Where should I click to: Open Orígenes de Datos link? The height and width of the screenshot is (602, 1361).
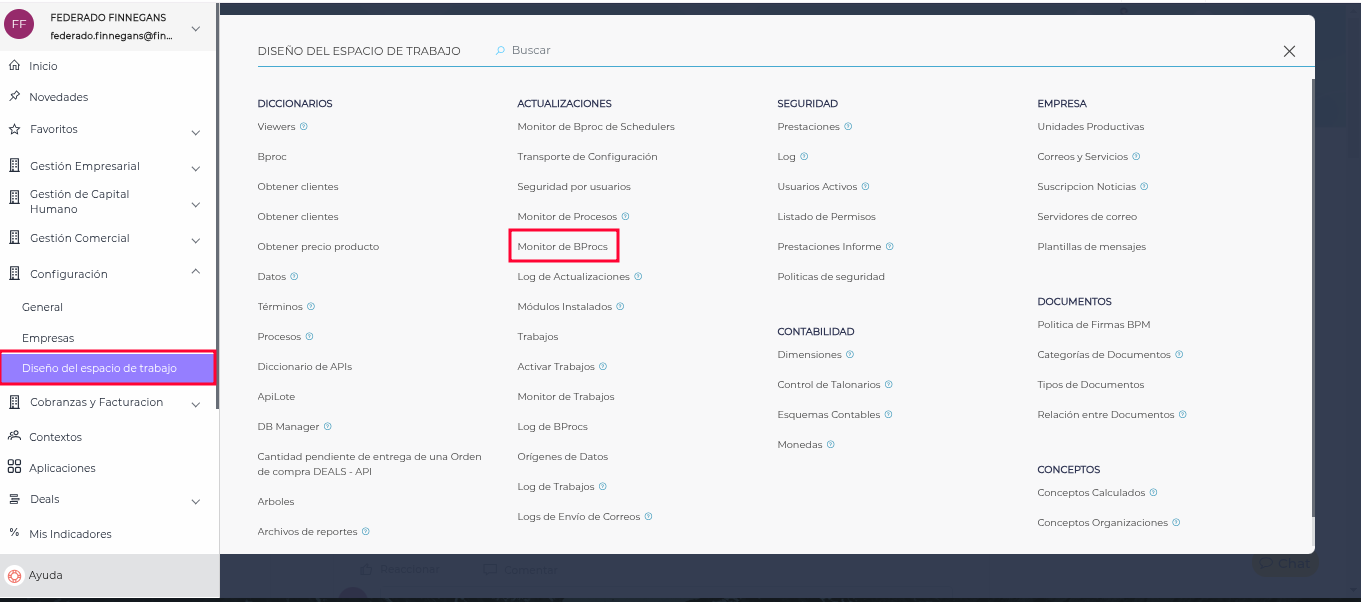pos(562,457)
